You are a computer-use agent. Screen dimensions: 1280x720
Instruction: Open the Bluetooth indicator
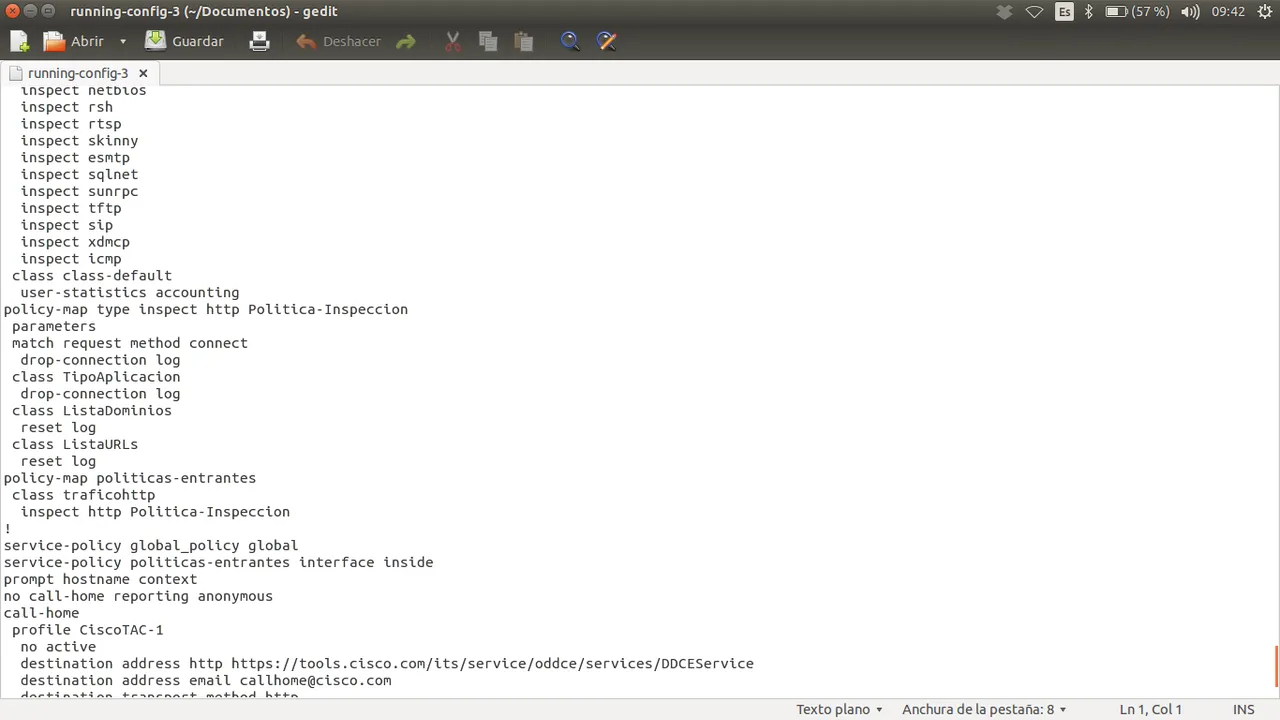[x=1089, y=12]
